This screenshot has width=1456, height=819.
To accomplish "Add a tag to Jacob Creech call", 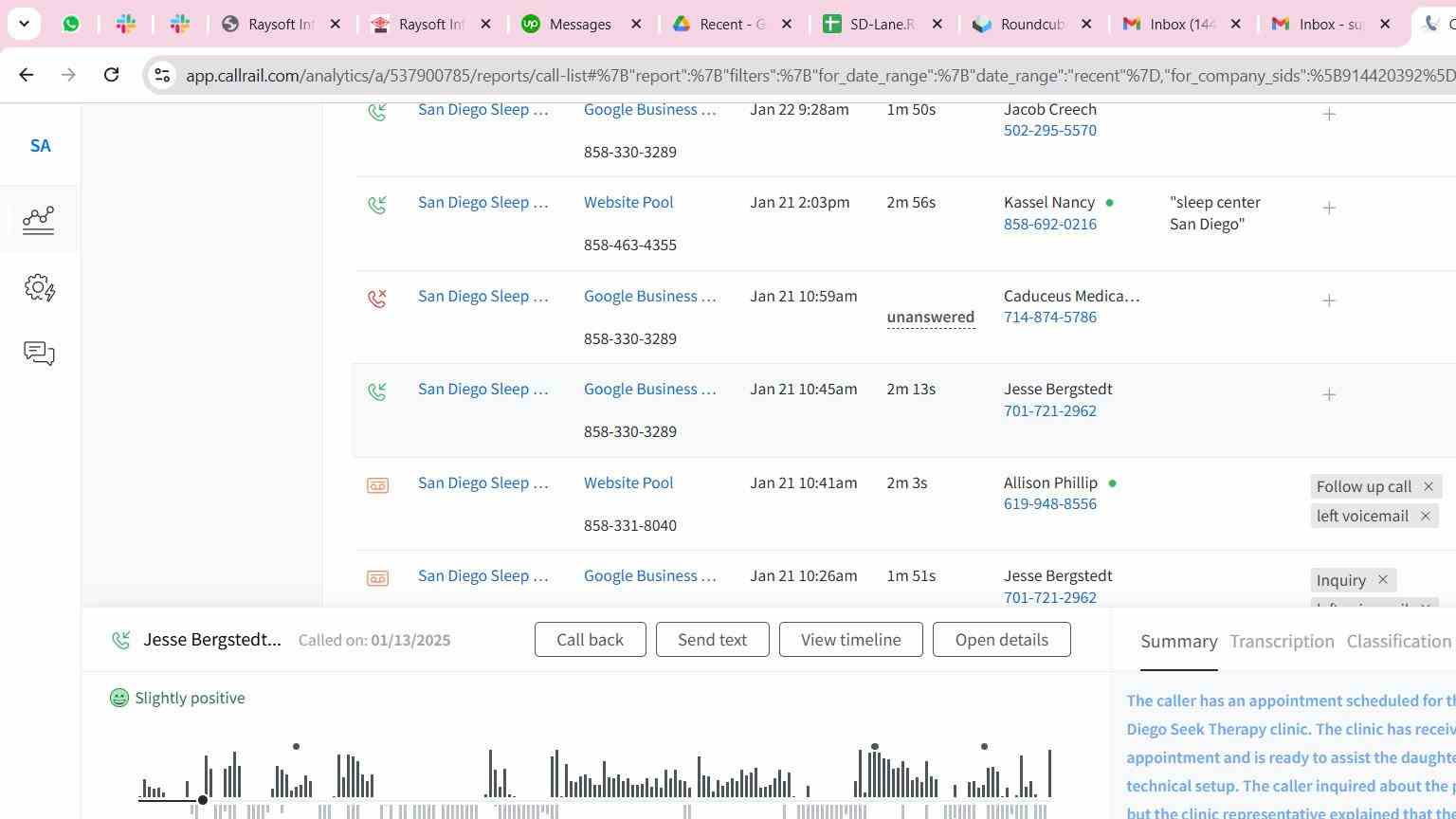I will point(1329,114).
